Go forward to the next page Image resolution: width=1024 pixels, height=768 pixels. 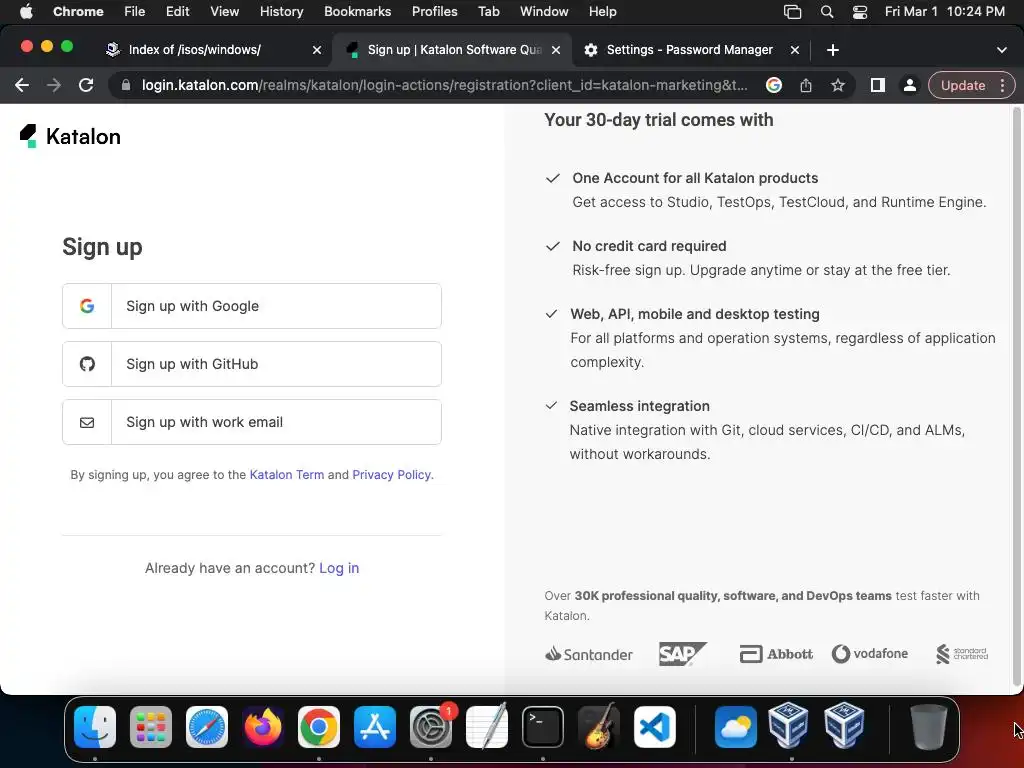tap(54, 85)
